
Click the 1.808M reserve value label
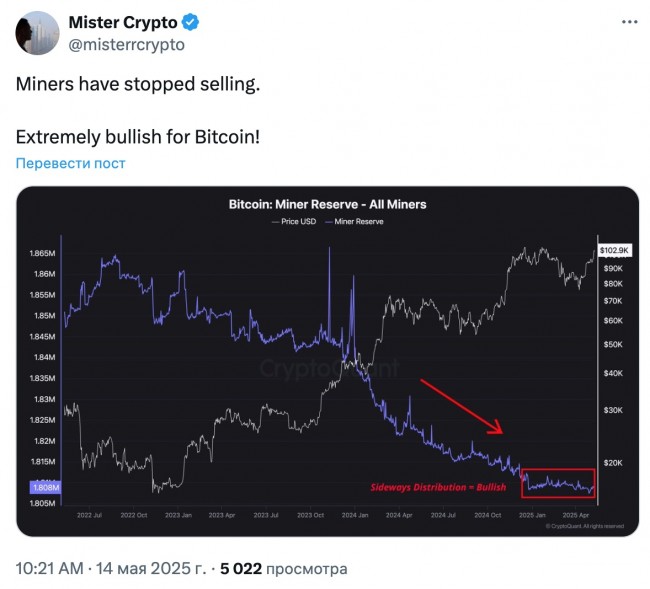pyautogui.click(x=46, y=487)
